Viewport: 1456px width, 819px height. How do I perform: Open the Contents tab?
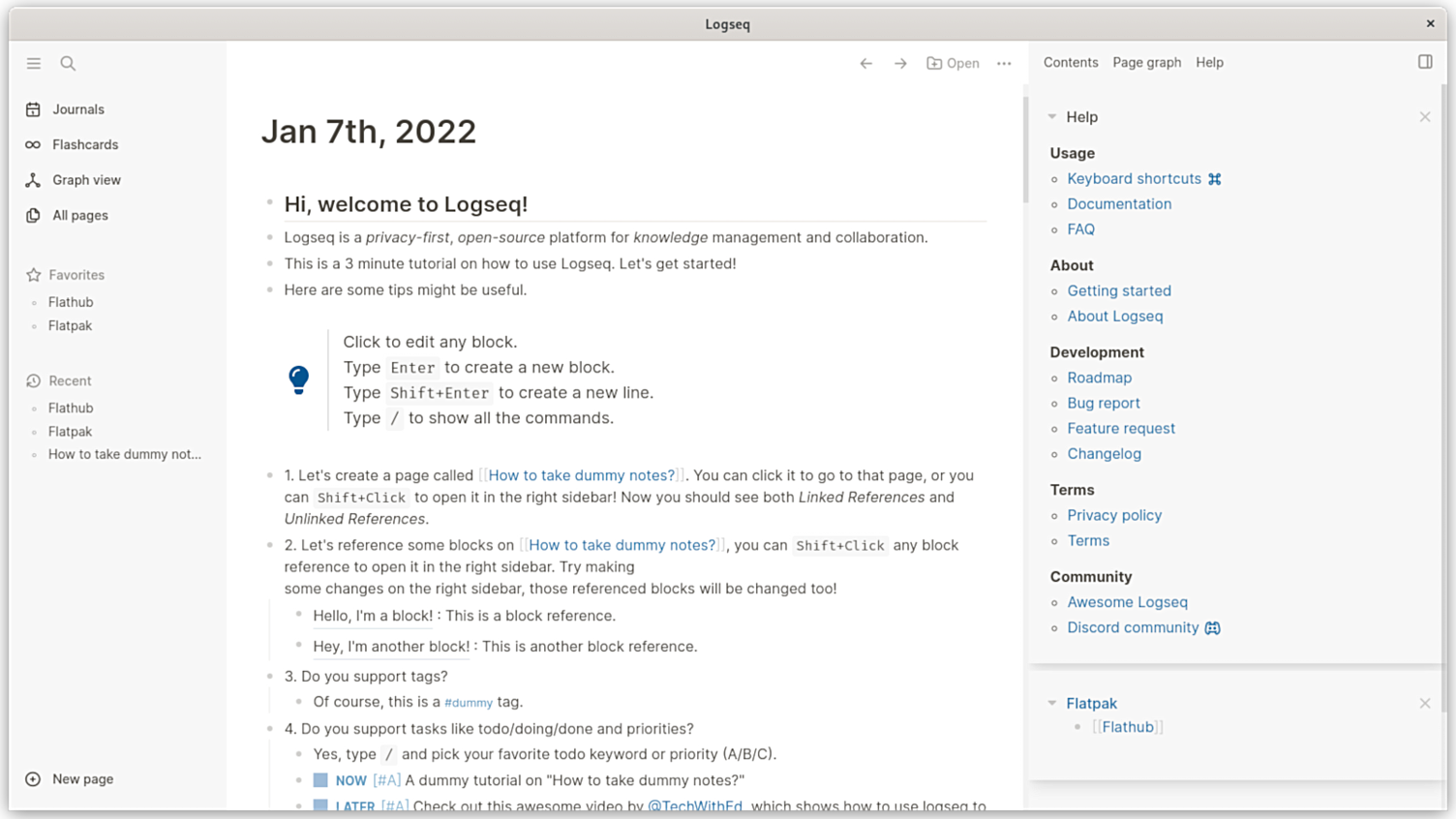1071,62
